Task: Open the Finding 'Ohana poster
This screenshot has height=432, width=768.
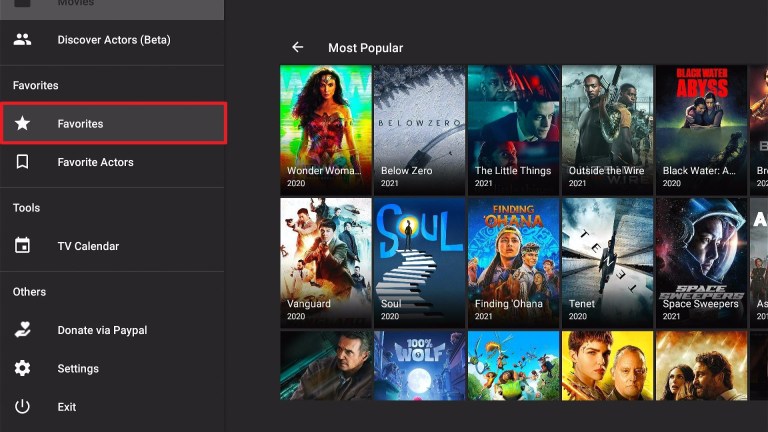Action: click(x=513, y=263)
